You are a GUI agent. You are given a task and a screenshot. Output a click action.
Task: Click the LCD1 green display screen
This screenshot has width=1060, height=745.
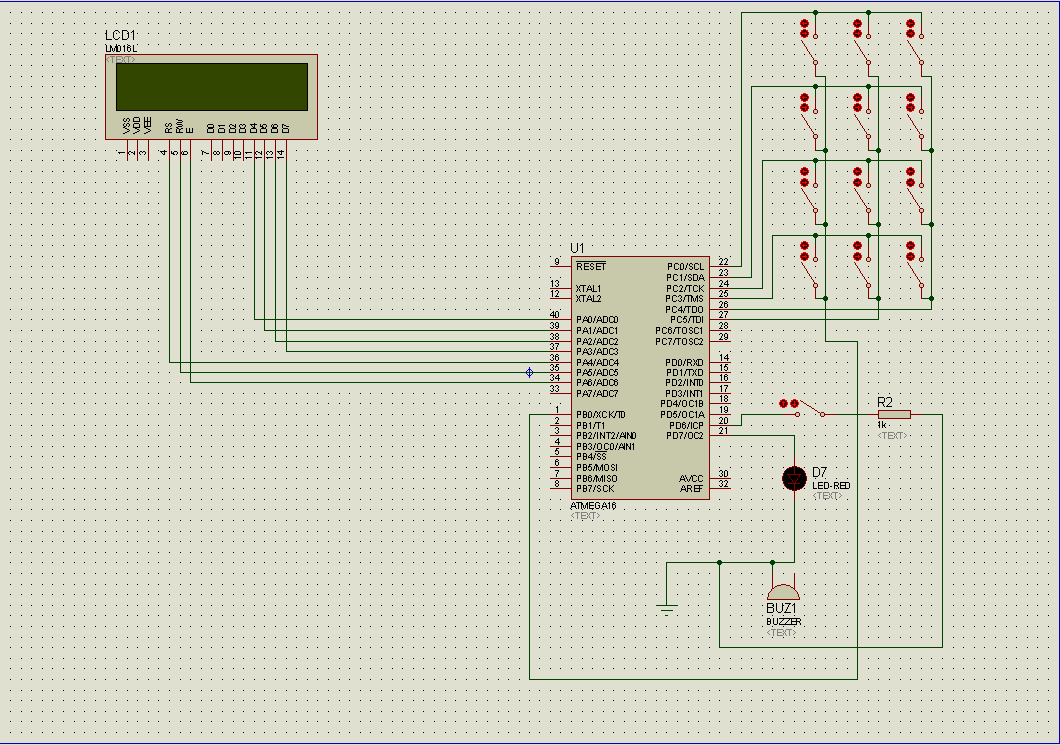pos(212,87)
